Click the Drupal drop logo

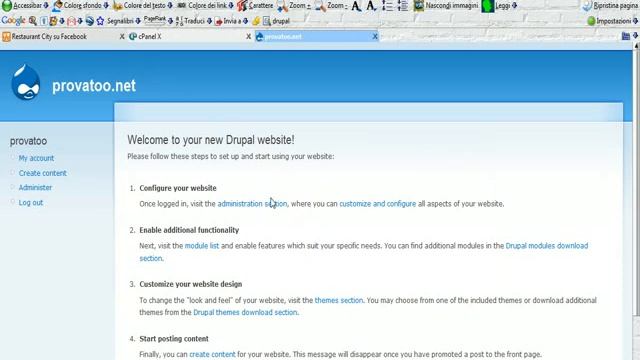[x=26, y=82]
